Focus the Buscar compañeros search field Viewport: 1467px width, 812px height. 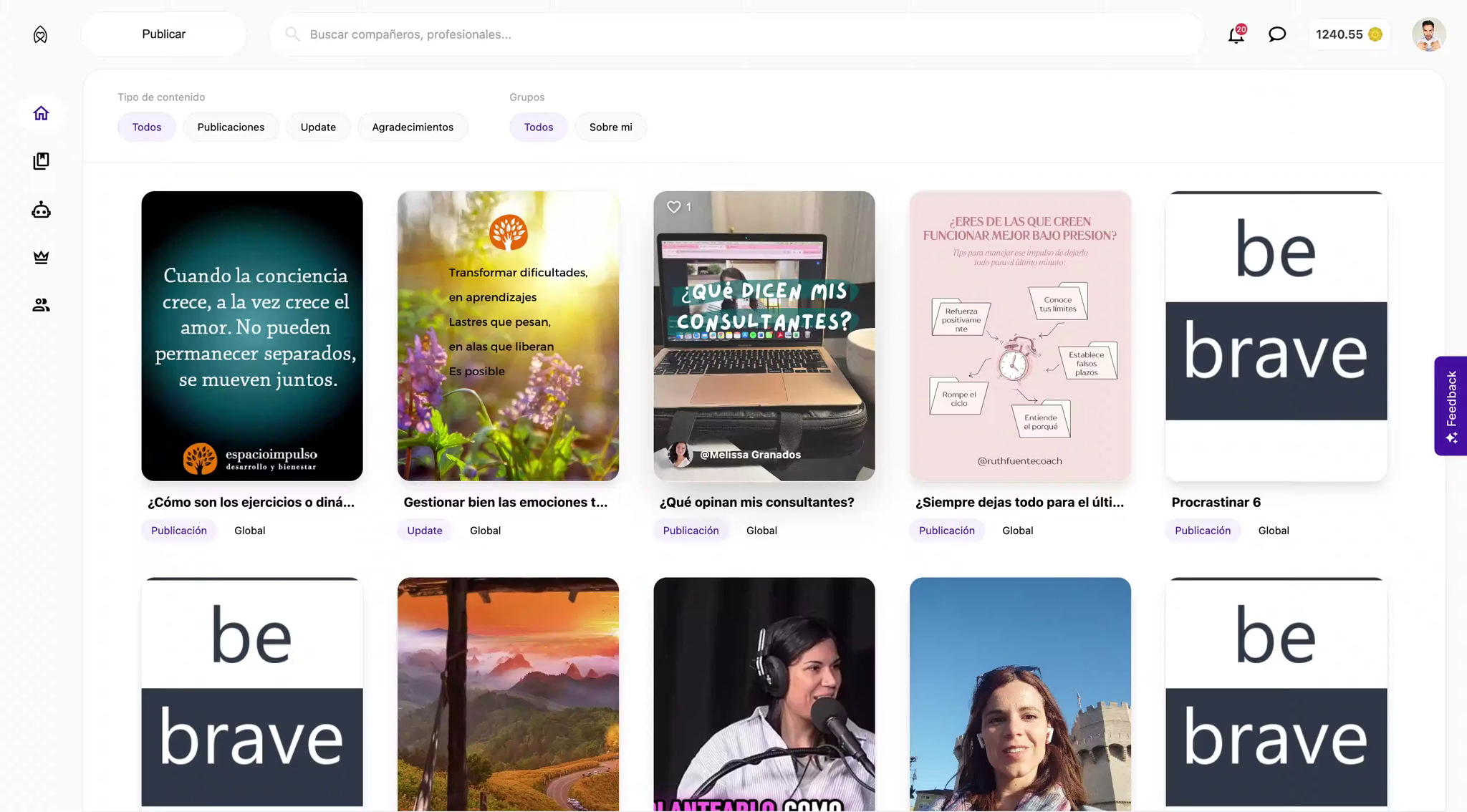[x=736, y=34]
